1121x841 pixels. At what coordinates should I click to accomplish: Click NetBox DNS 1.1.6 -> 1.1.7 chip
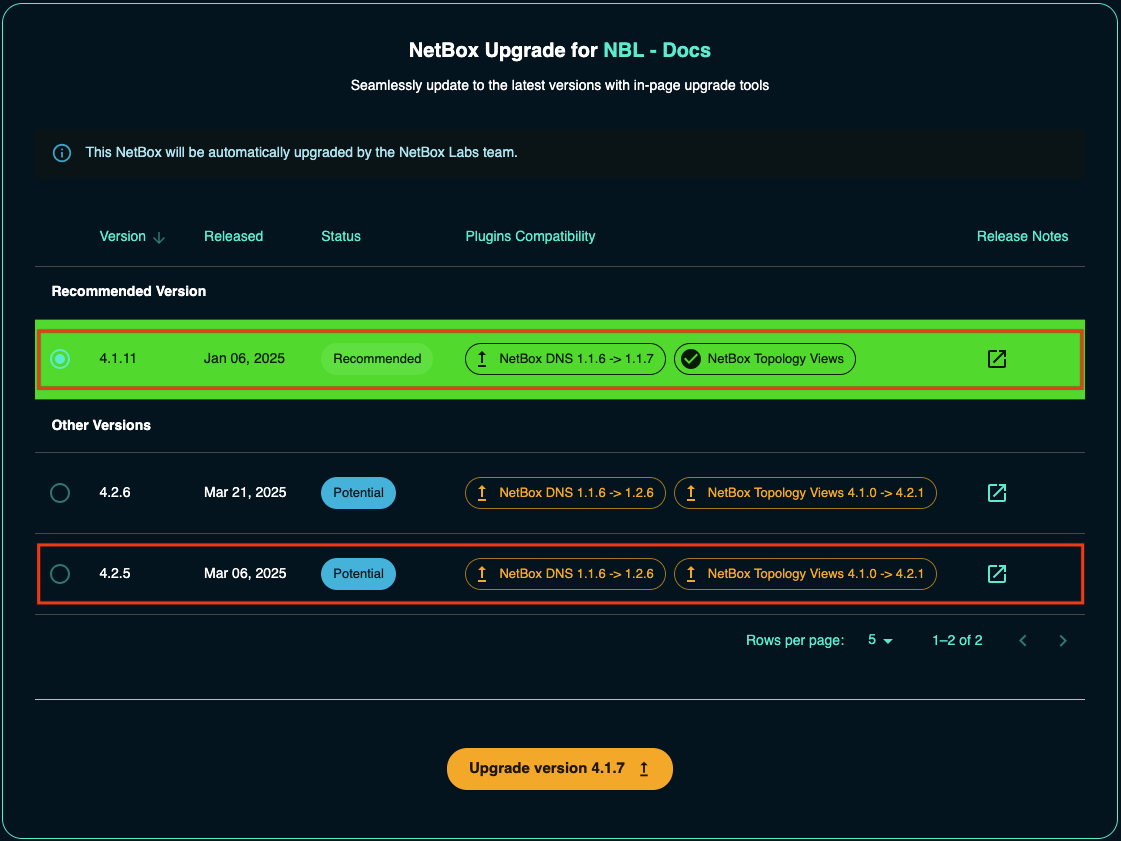coord(565,359)
